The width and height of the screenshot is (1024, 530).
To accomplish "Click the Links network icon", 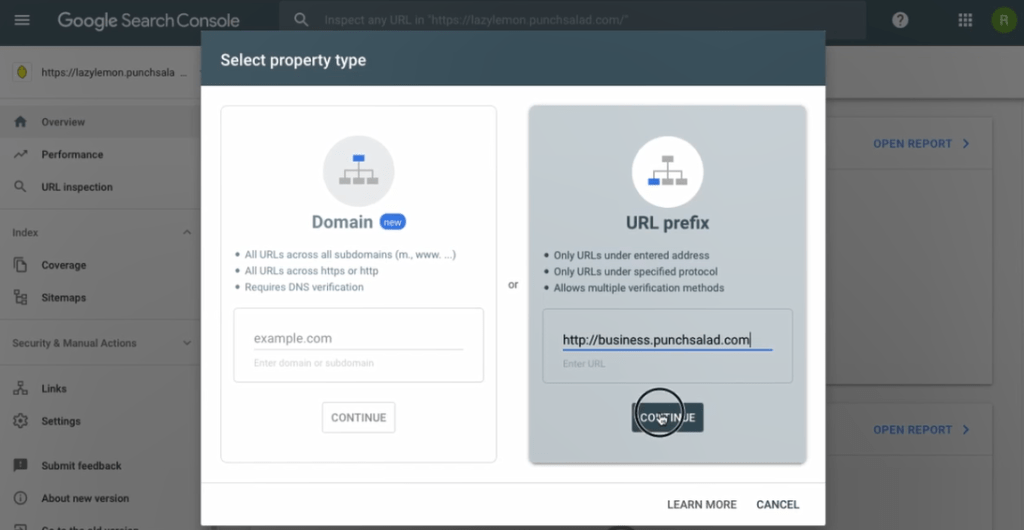I will click(20, 388).
